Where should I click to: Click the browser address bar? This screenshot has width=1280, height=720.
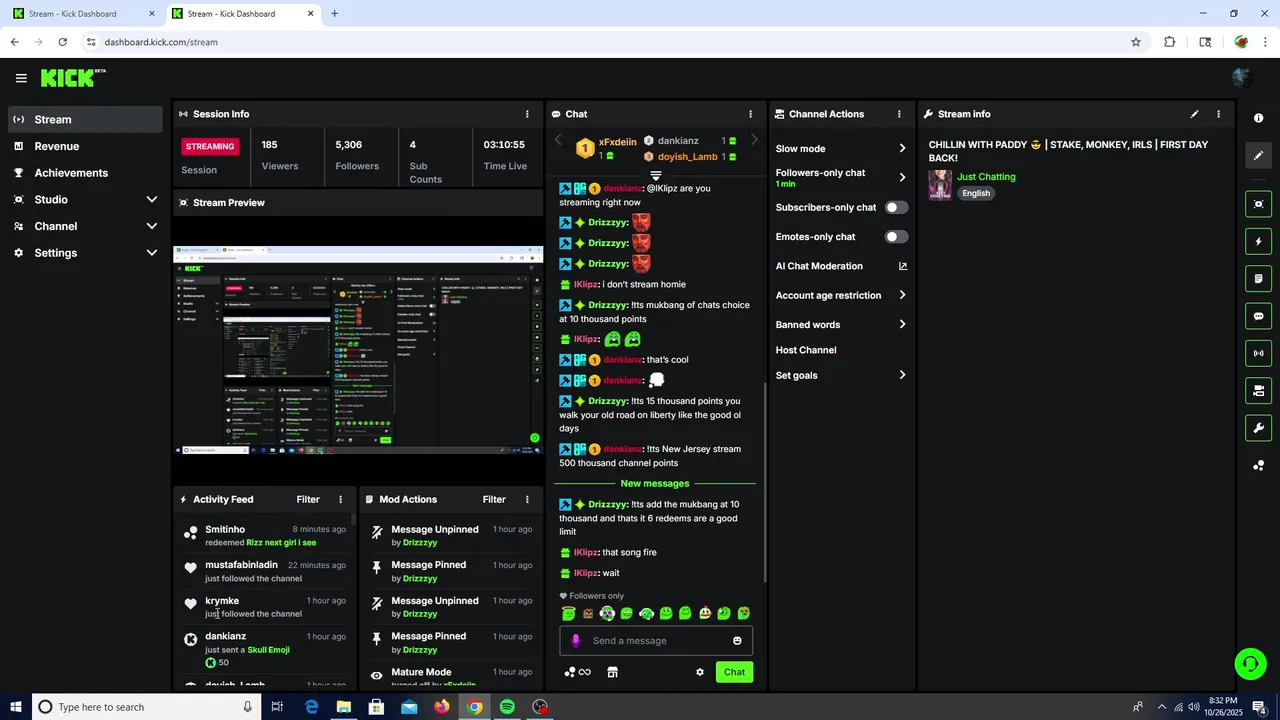click(610, 42)
